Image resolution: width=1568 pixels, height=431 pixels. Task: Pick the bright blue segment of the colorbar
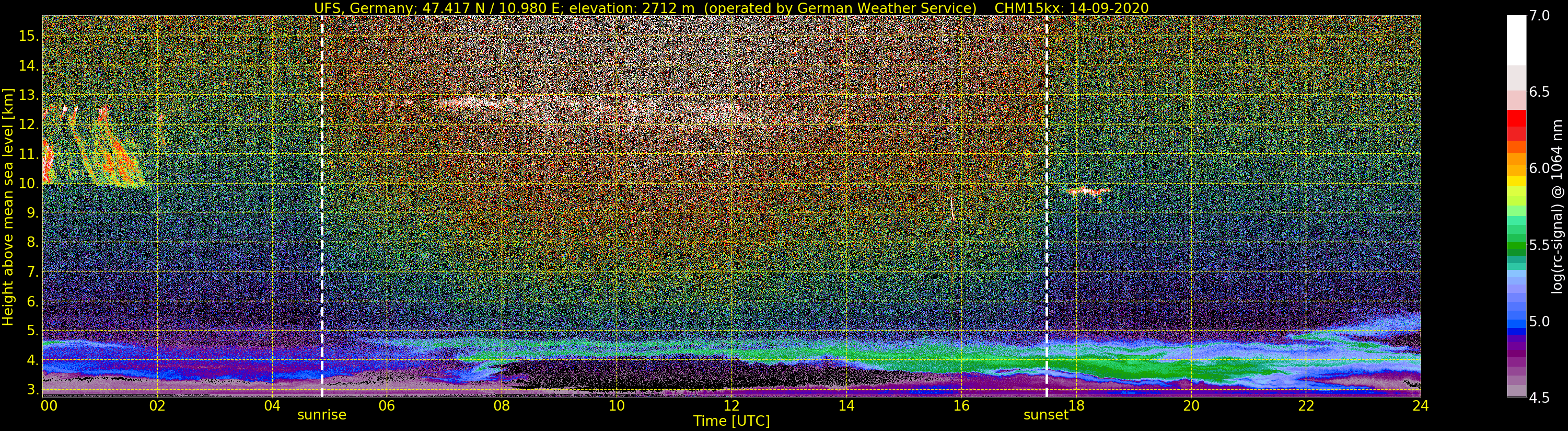(x=1516, y=323)
